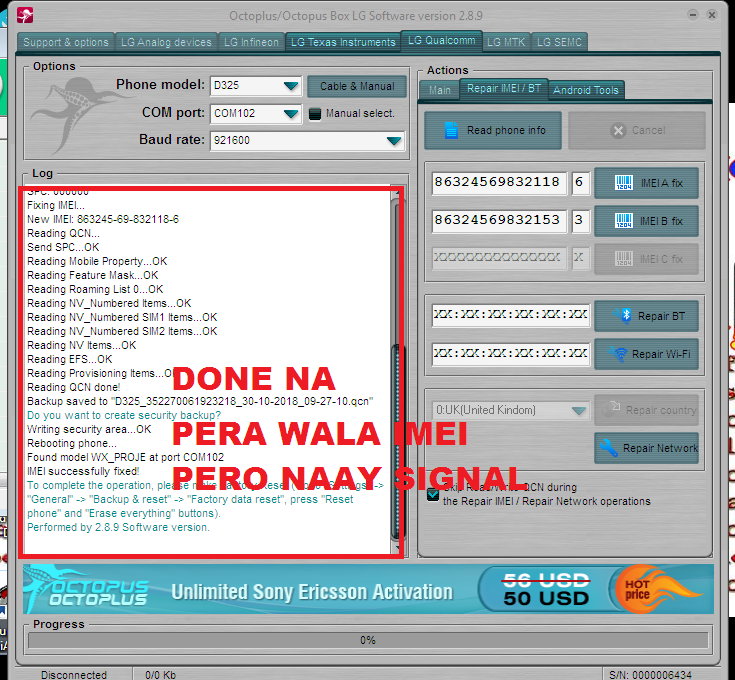Click the IMEI B fix barcode icon
The width and height of the screenshot is (735, 680).
624,221
